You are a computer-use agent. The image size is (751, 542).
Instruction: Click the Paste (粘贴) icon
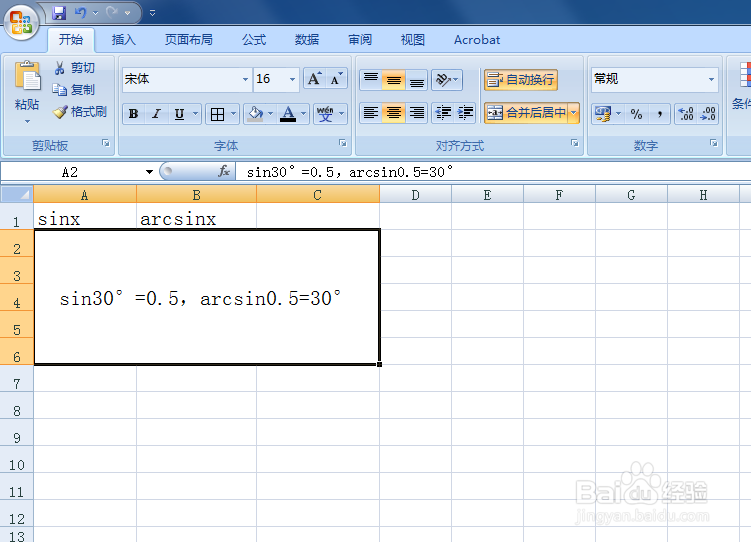[x=27, y=77]
